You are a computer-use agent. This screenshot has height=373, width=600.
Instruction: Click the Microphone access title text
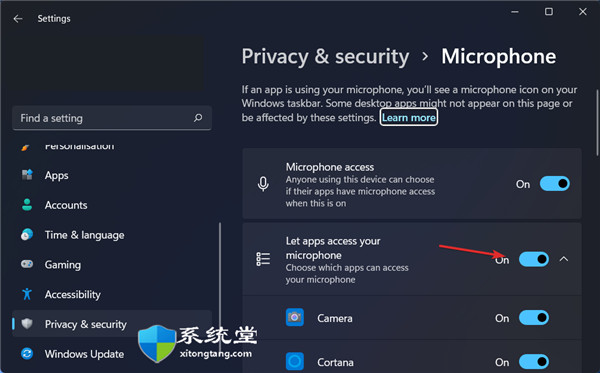coord(330,167)
